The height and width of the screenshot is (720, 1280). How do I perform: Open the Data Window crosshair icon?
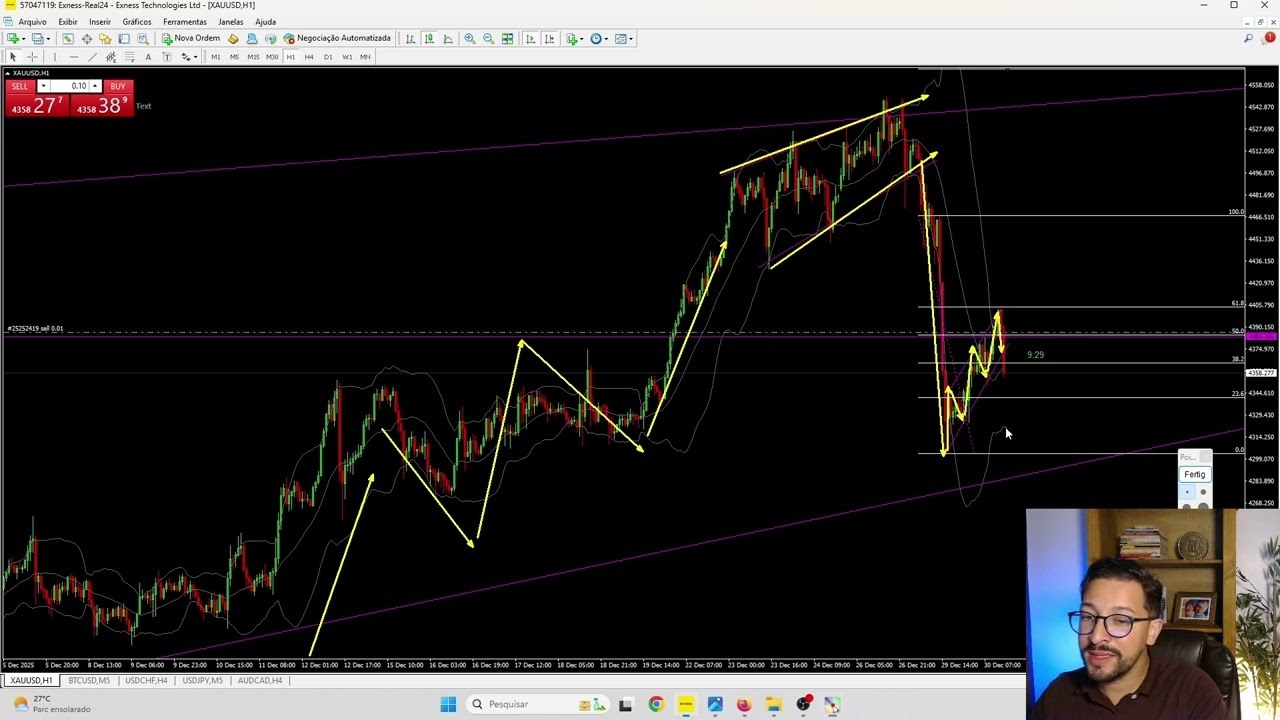click(x=87, y=38)
